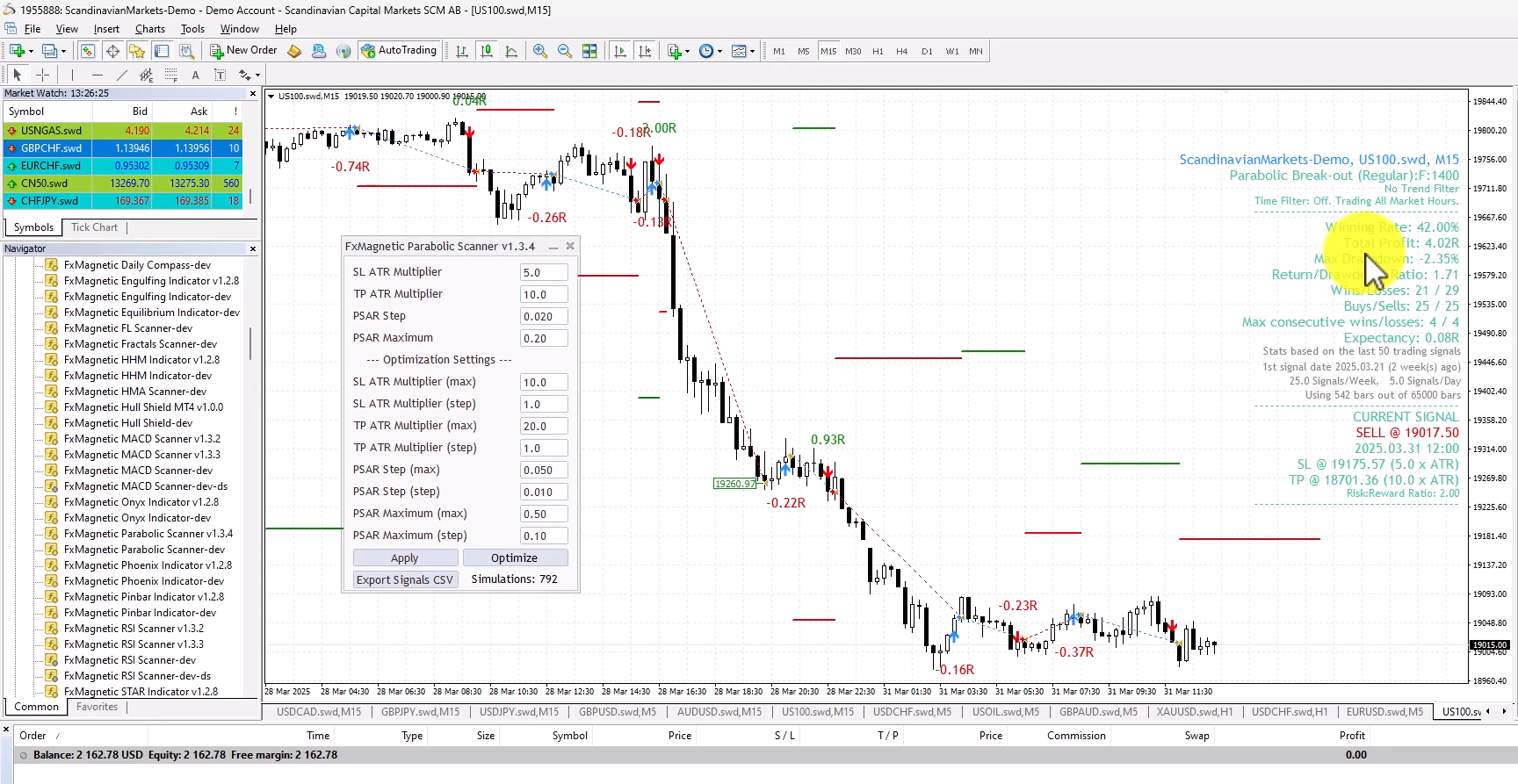1518x784 pixels.
Task: Expand the Periodicity clock dropdown
Action: click(x=719, y=51)
